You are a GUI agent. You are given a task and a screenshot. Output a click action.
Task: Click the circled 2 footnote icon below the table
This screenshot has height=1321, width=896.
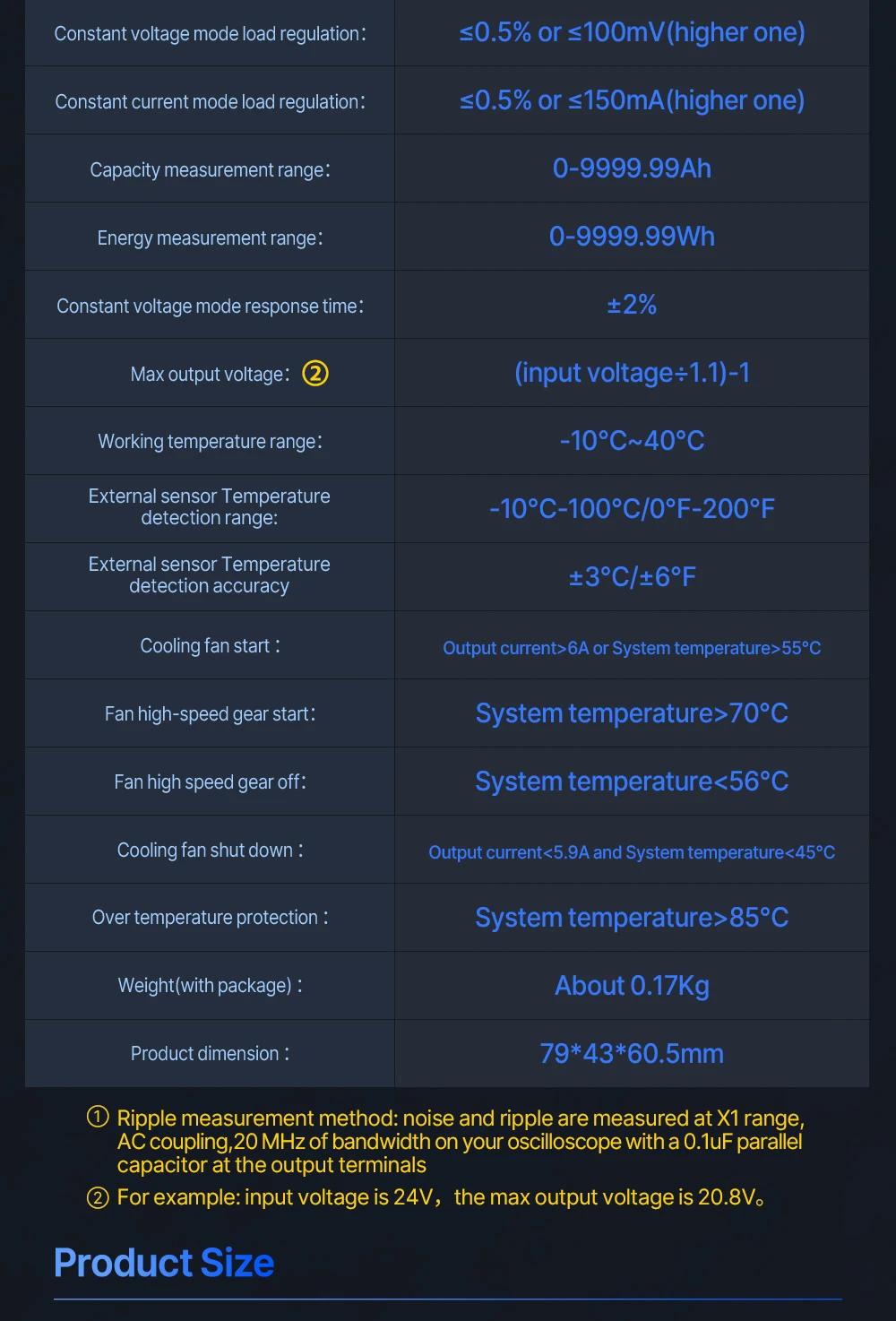coord(97,1197)
